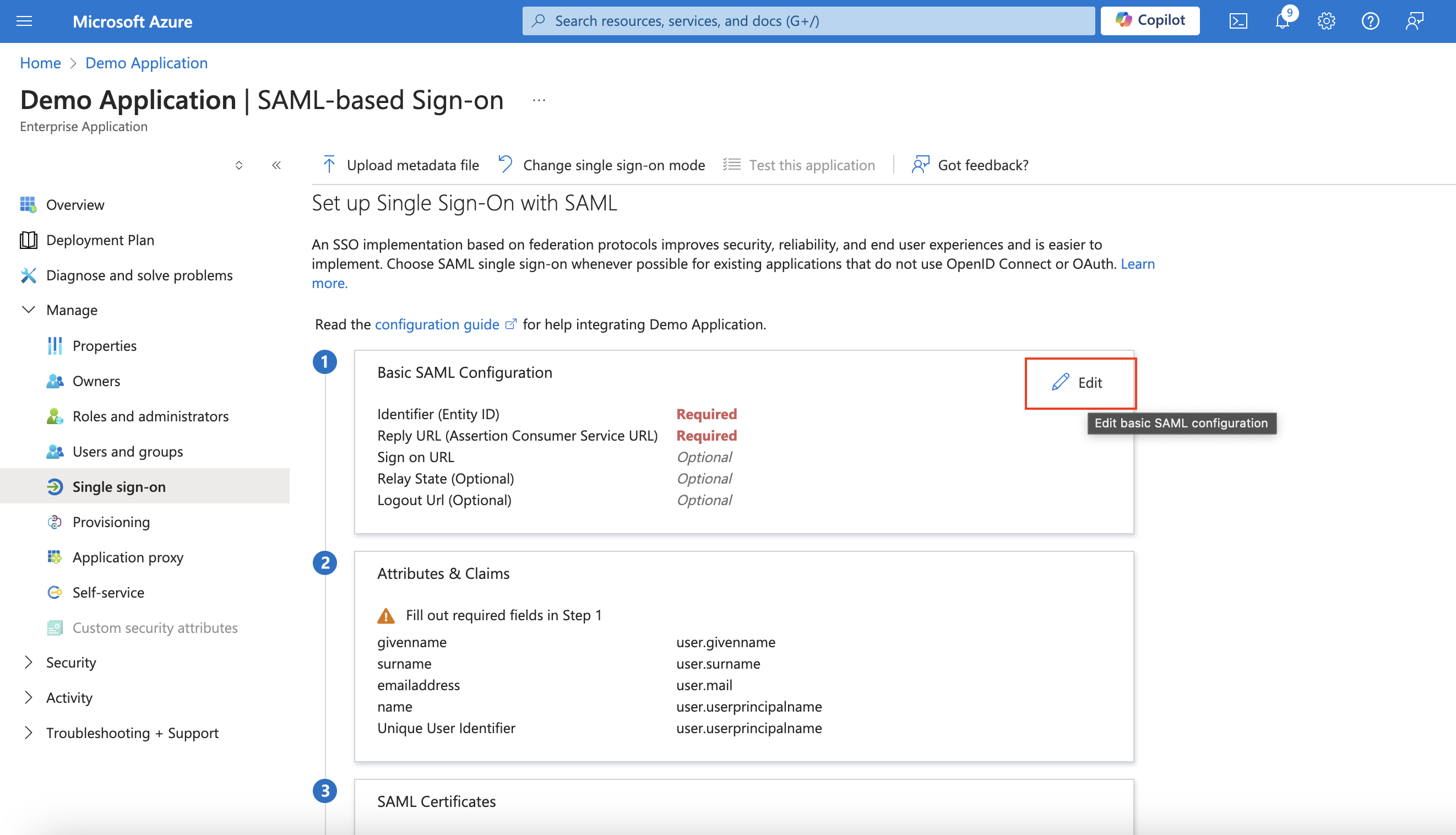Screen dimensions: 1456x835
Task: Open the help question mark menu
Action: point(1371,21)
